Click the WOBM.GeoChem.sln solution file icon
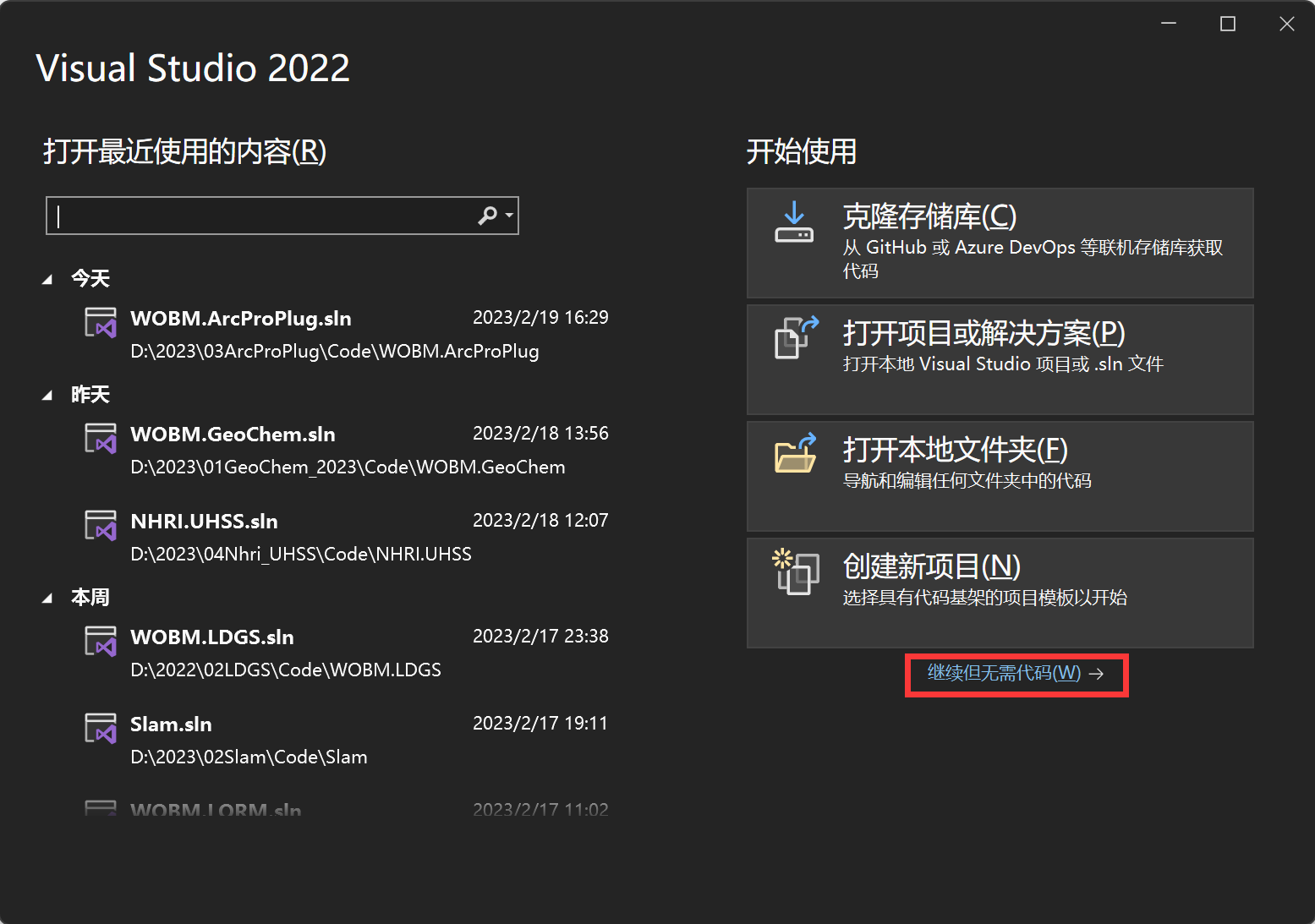The width and height of the screenshot is (1315, 924). point(101,438)
